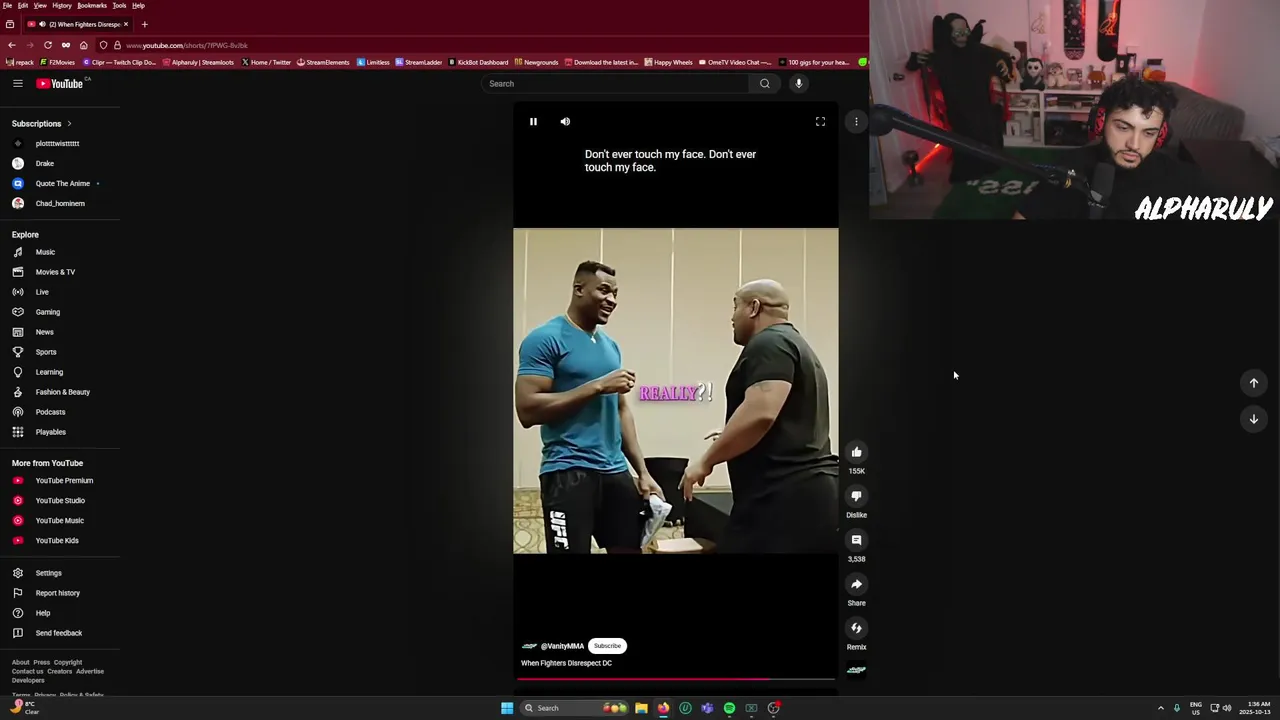The width and height of the screenshot is (1280, 720).
Task: Open Fashion & Beauty
Action: [62, 392]
